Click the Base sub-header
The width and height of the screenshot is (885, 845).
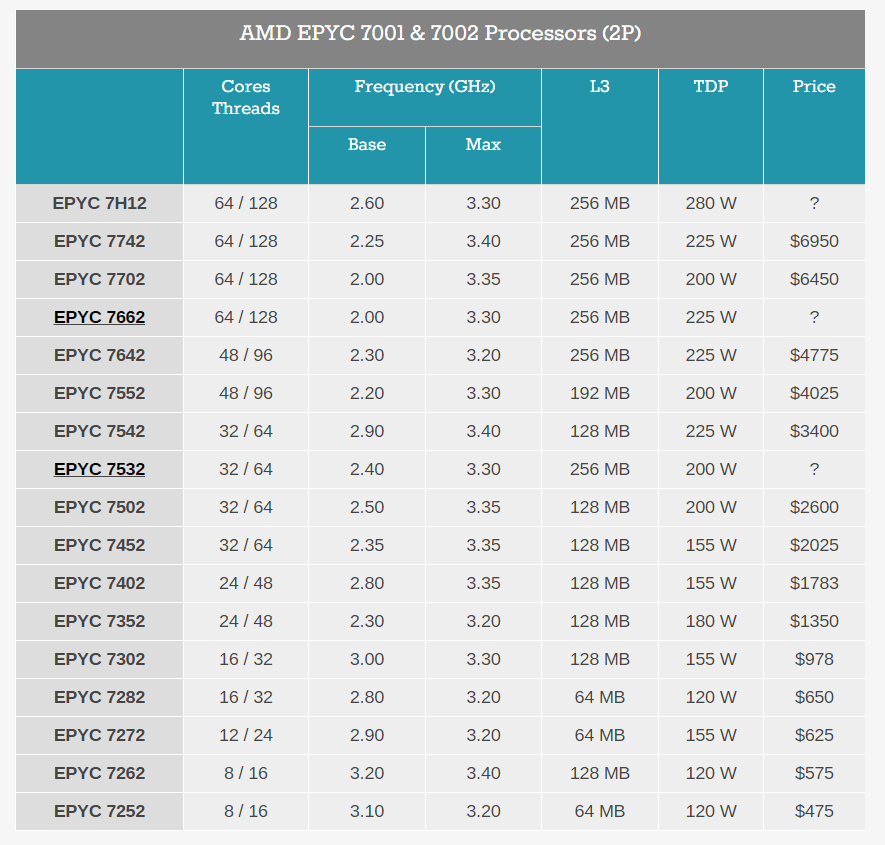[x=367, y=145]
